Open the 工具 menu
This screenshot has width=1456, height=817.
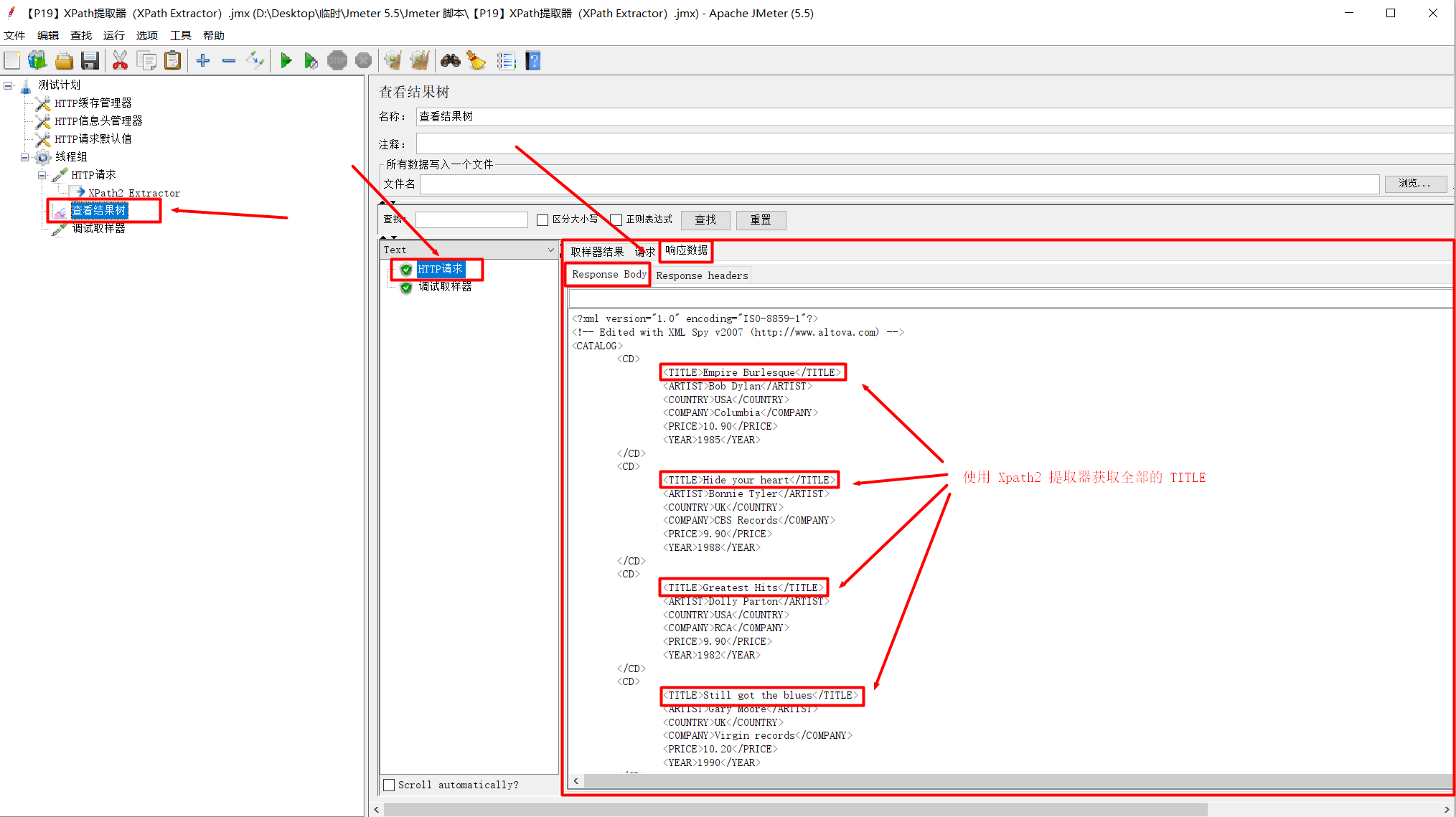(x=181, y=35)
